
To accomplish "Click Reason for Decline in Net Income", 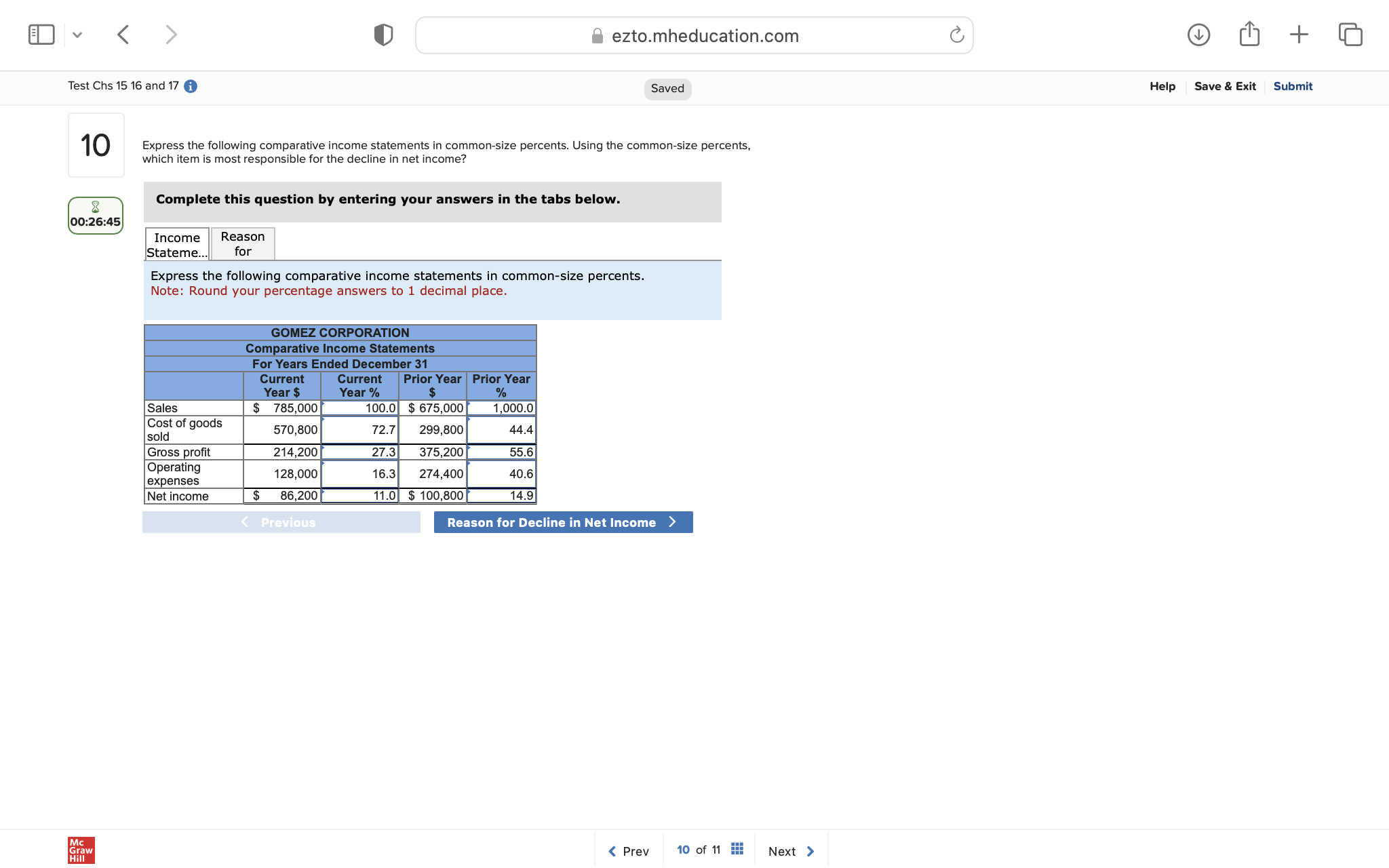I will pos(562,522).
